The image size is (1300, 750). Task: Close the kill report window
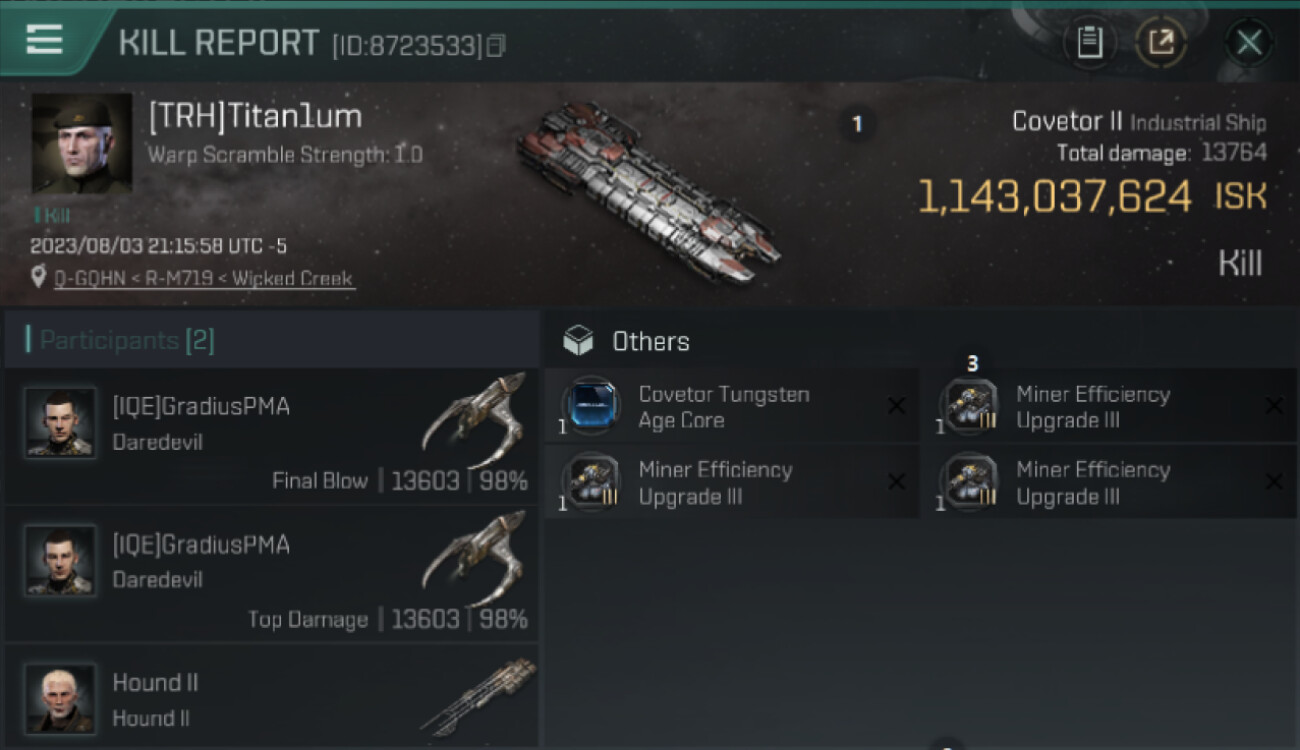1249,43
